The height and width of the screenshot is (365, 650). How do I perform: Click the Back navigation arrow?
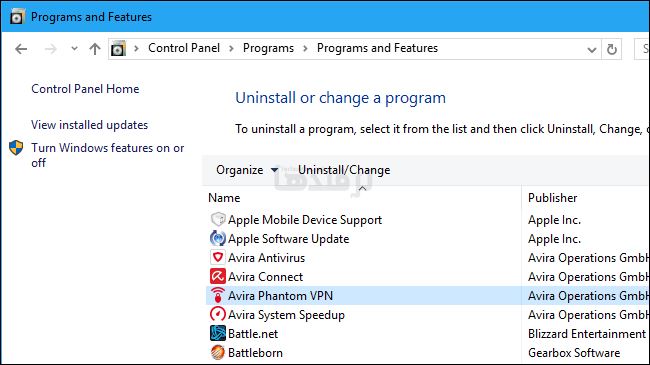click(21, 49)
